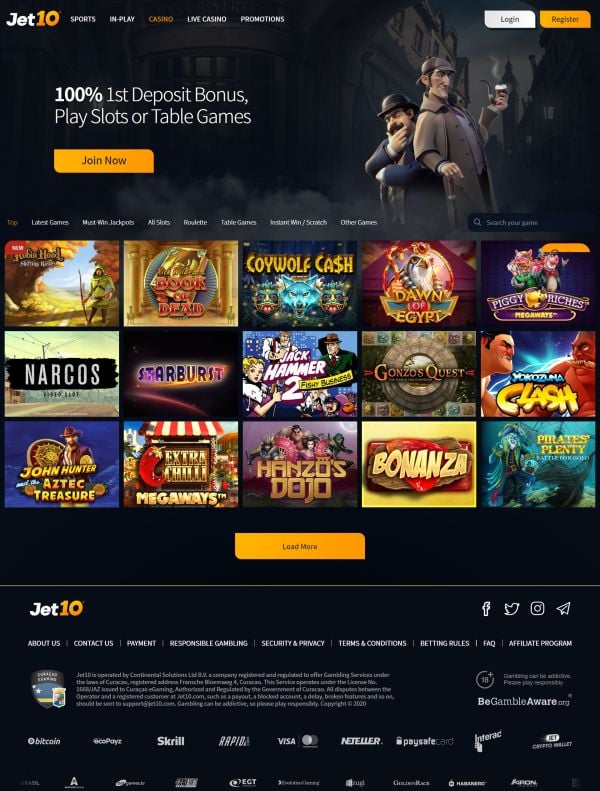Screen dimensions: 600x791
Task: Open the Starburst game thumbnail
Action: pos(181,374)
